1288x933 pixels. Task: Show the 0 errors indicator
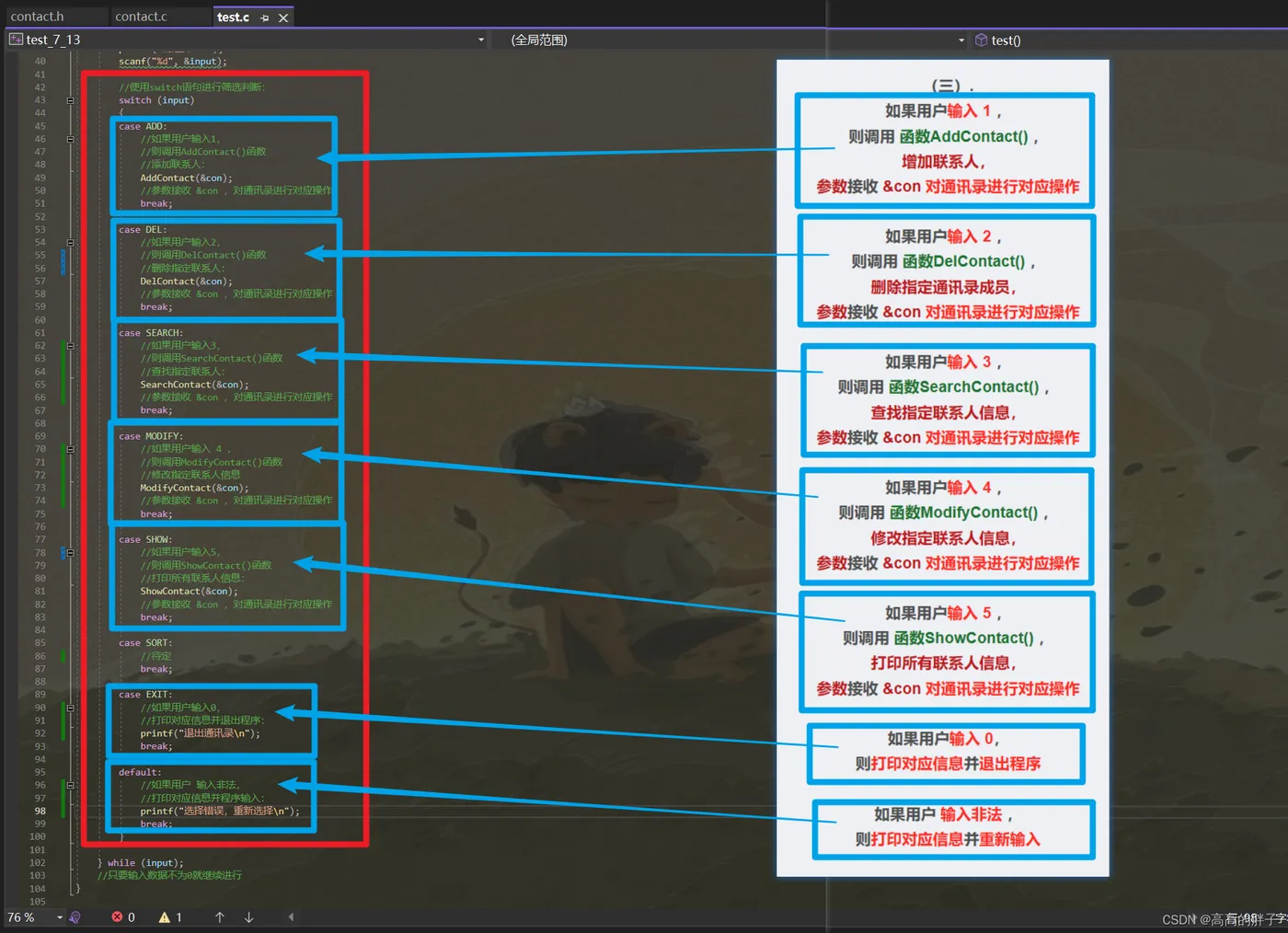[x=123, y=917]
